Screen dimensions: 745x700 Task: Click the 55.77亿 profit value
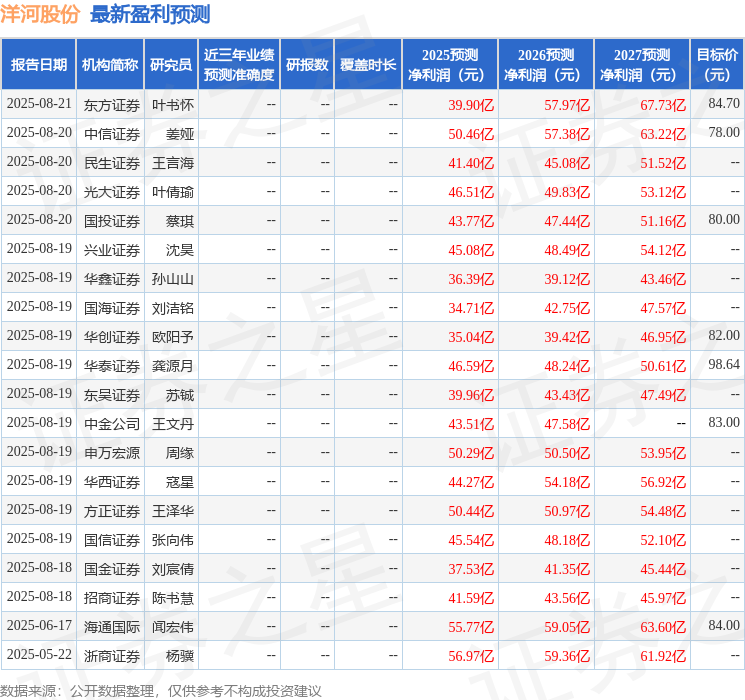[x=471, y=627]
